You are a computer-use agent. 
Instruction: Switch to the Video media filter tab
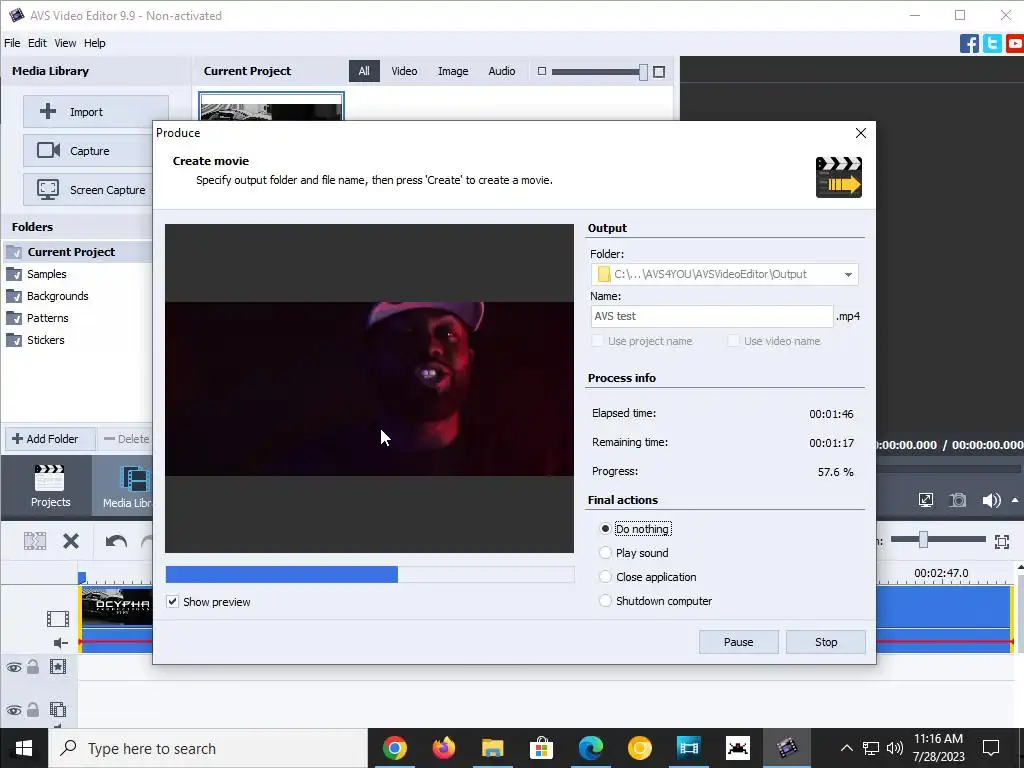point(404,71)
